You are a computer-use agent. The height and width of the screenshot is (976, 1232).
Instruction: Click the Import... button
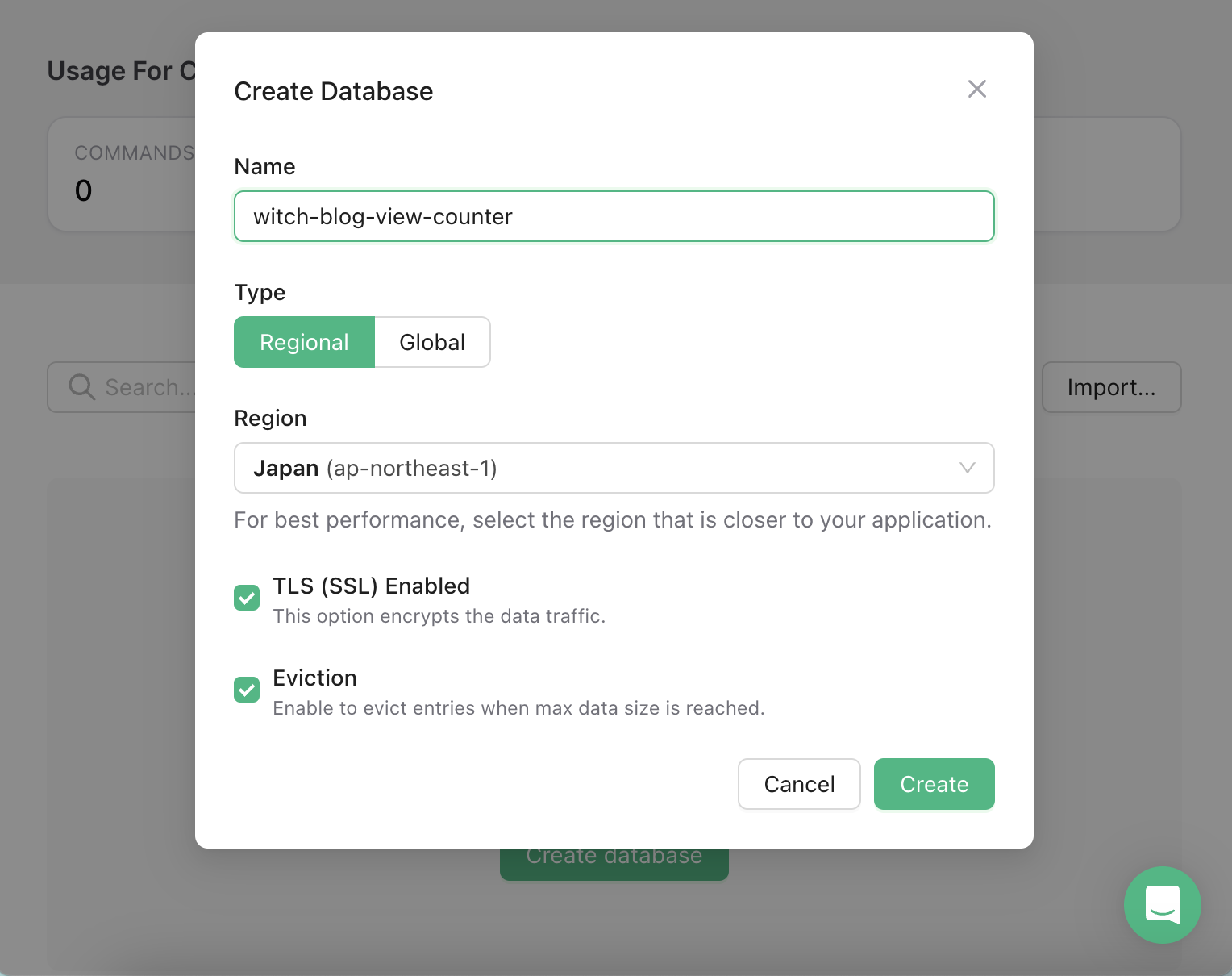tap(1112, 387)
